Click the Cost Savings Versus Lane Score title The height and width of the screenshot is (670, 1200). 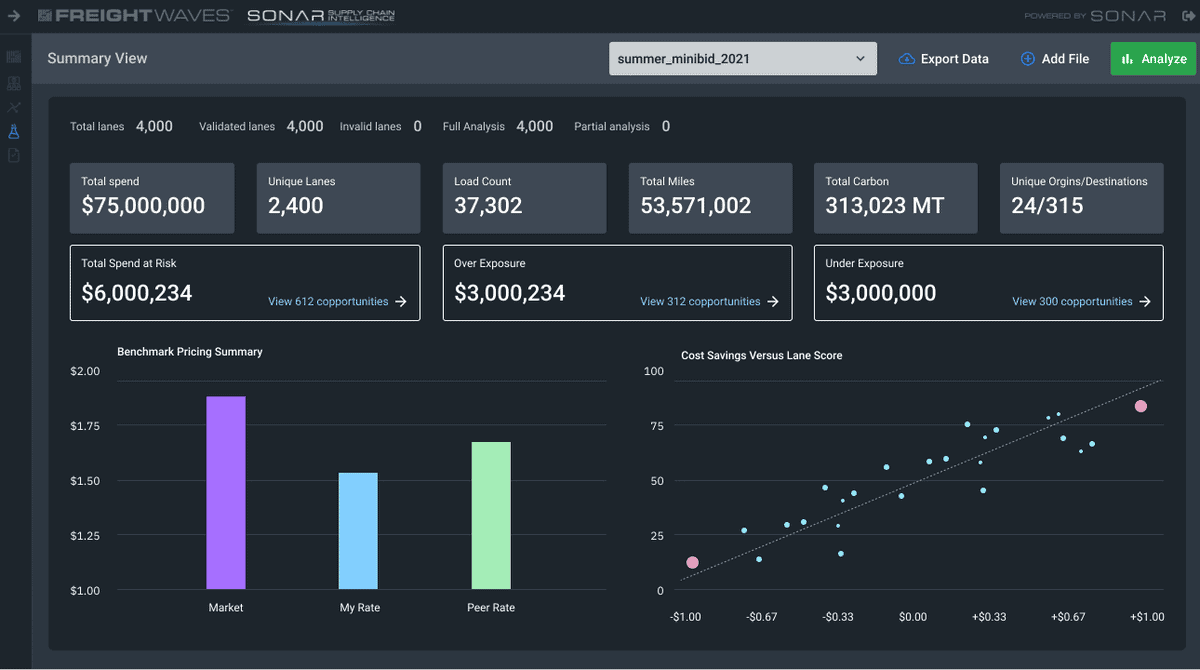762,355
